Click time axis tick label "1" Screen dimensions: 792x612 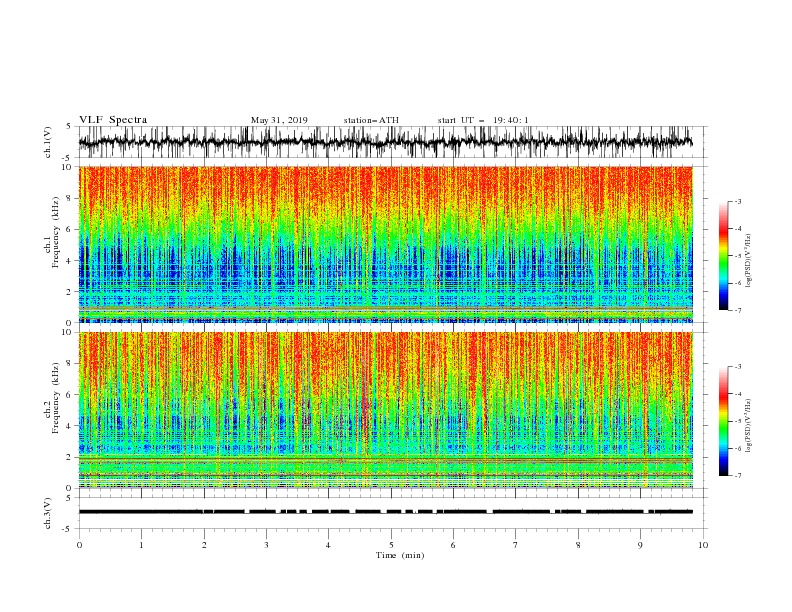point(141,545)
